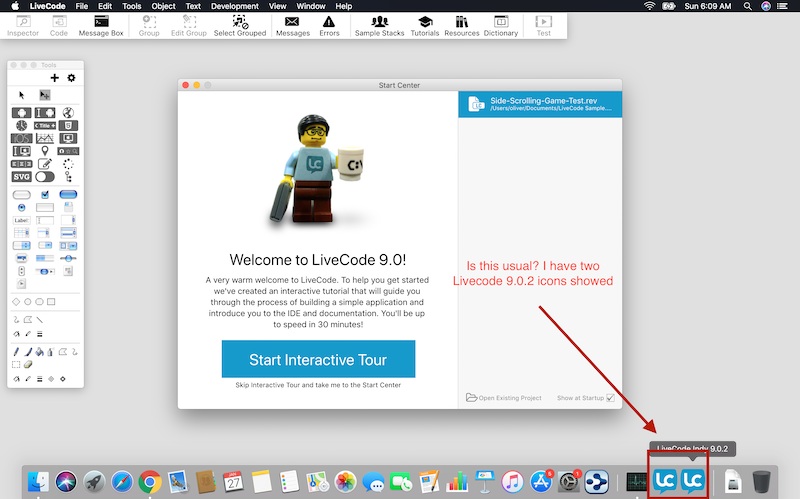Viewport: 800px width, 499px height.
Task: Select the Run (browse) pointer tool
Action: pyautogui.click(x=21, y=95)
